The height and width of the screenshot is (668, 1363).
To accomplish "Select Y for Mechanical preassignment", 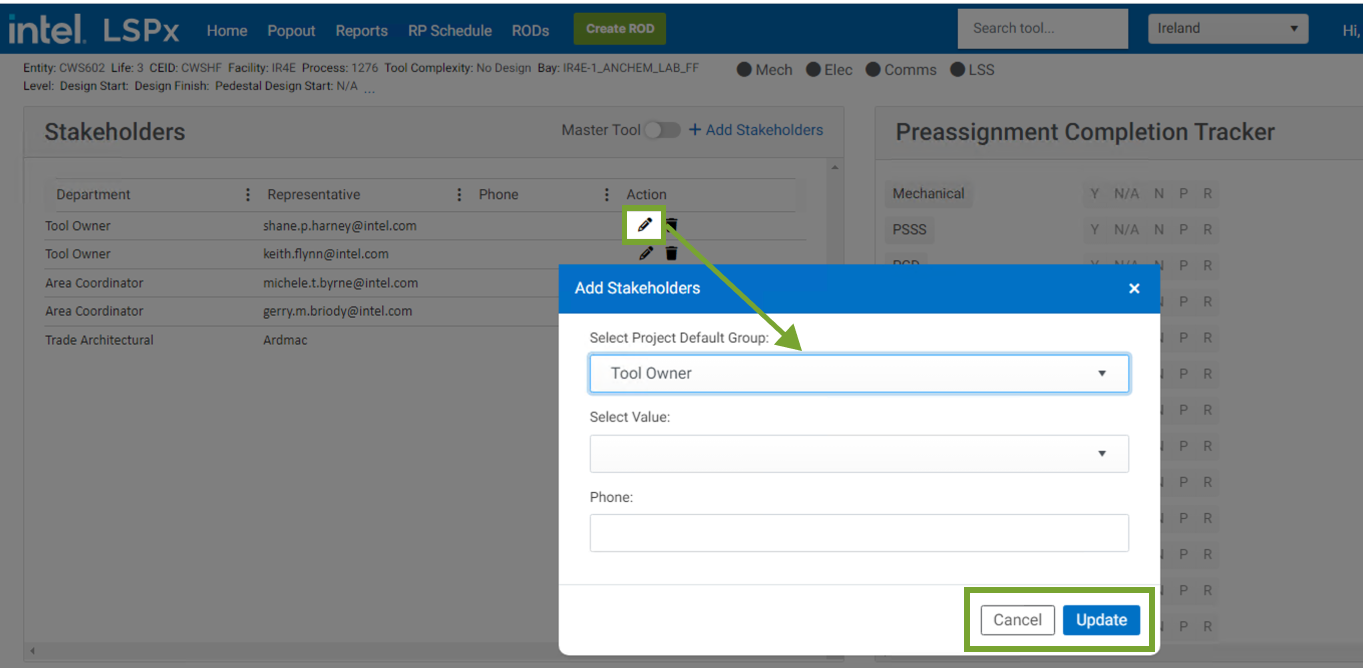I will (x=1095, y=194).
